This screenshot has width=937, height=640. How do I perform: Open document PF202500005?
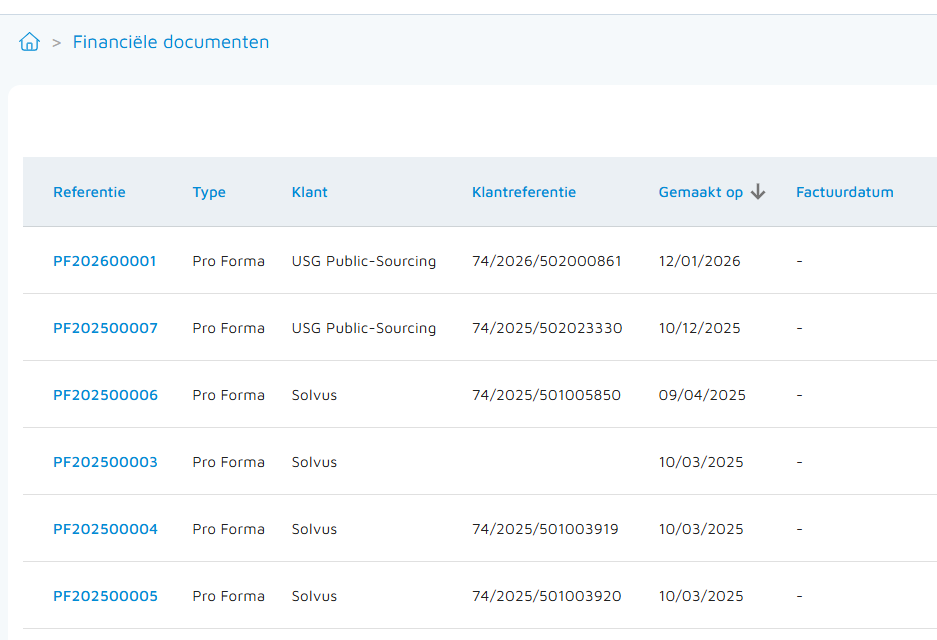(105, 596)
